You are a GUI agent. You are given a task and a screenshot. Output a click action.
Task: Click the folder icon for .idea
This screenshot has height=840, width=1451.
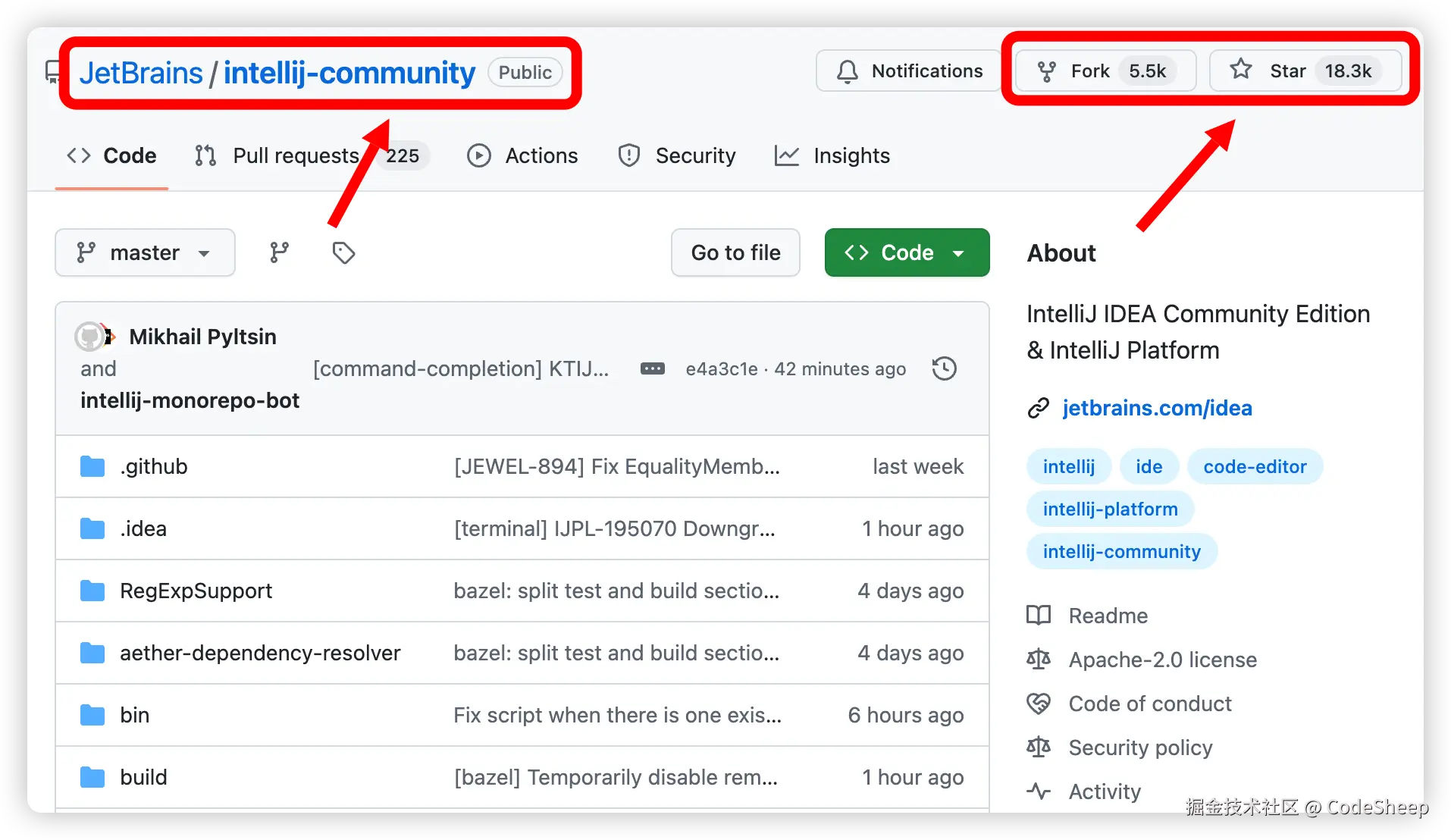92,528
